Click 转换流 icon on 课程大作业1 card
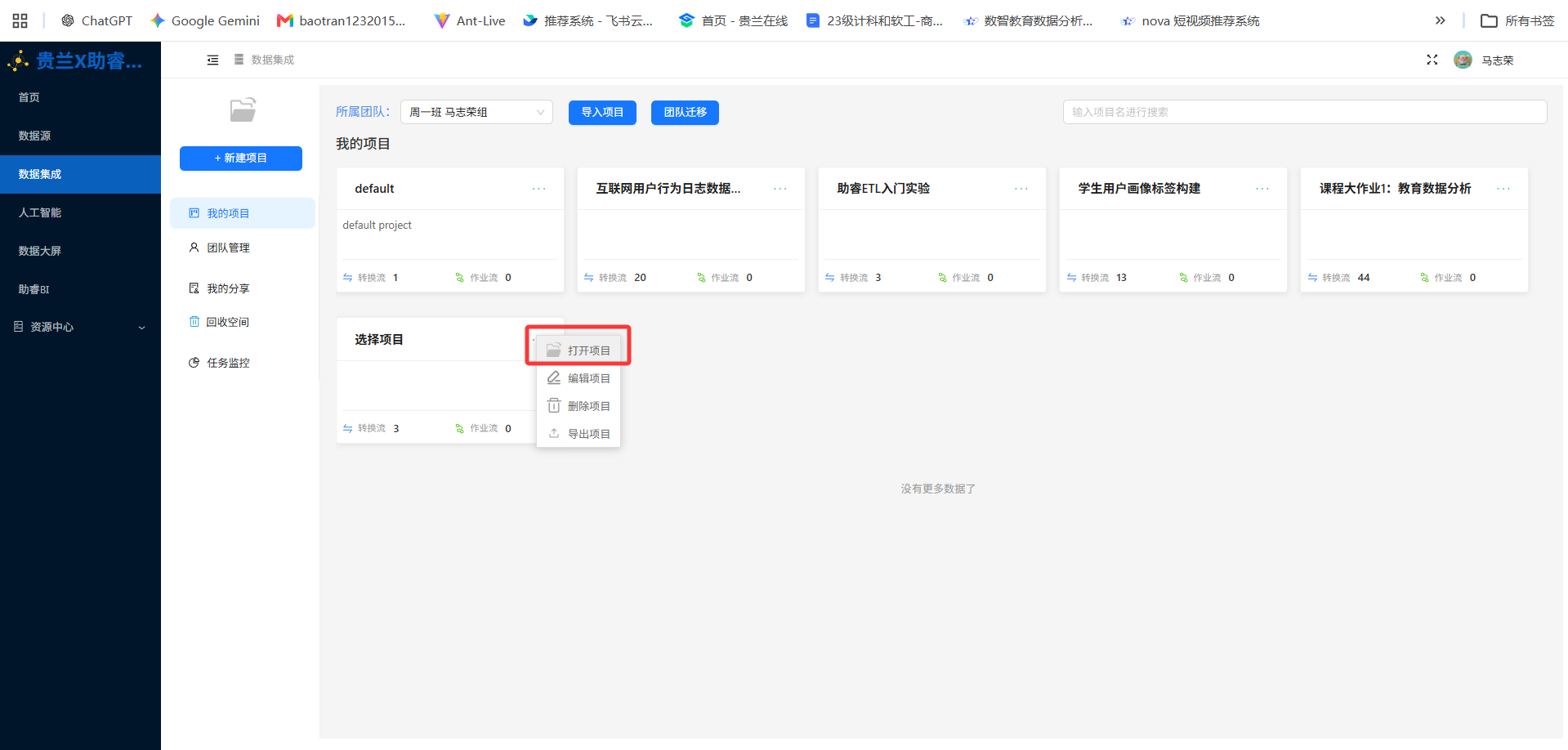Image resolution: width=1568 pixels, height=750 pixels. tap(1313, 278)
